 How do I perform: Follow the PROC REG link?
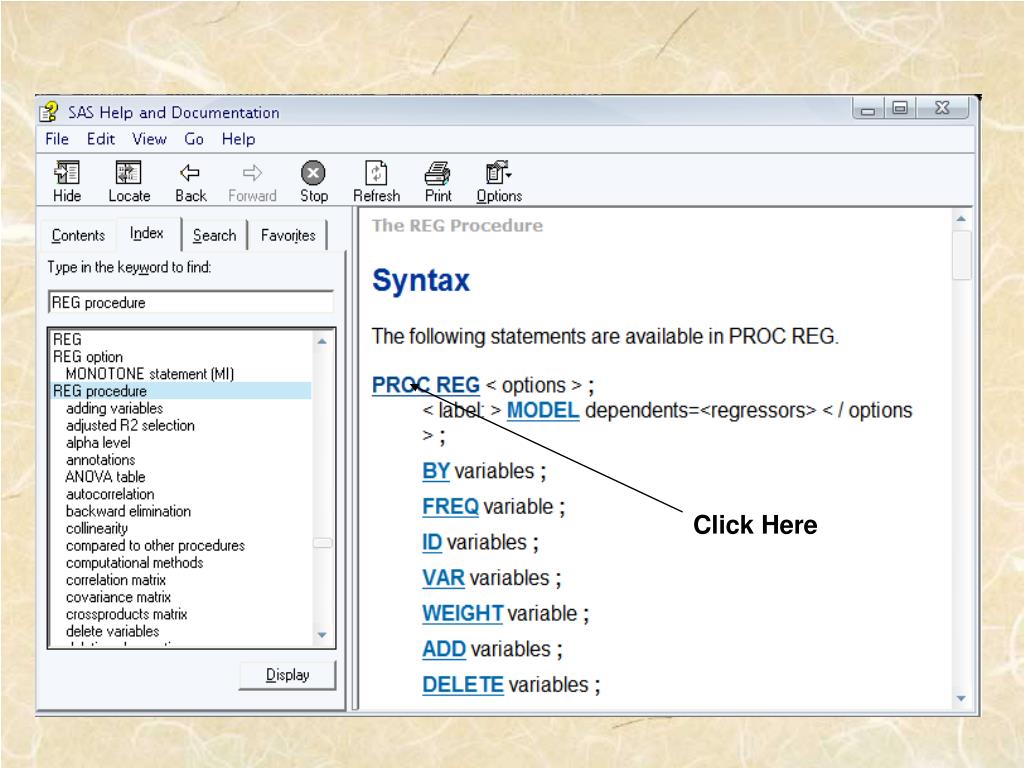point(426,385)
